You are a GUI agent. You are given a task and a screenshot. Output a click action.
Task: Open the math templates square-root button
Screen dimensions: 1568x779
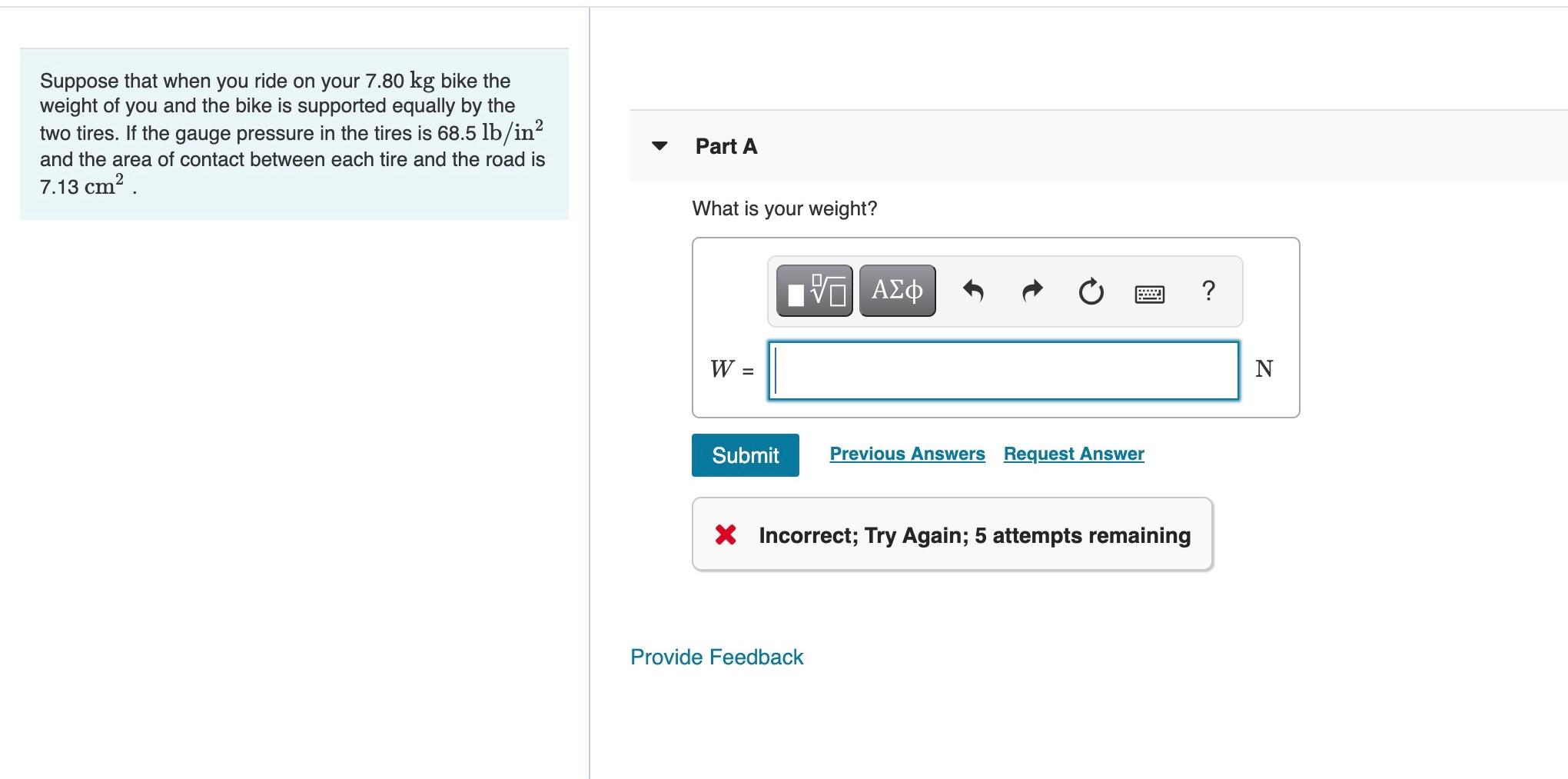click(x=814, y=291)
